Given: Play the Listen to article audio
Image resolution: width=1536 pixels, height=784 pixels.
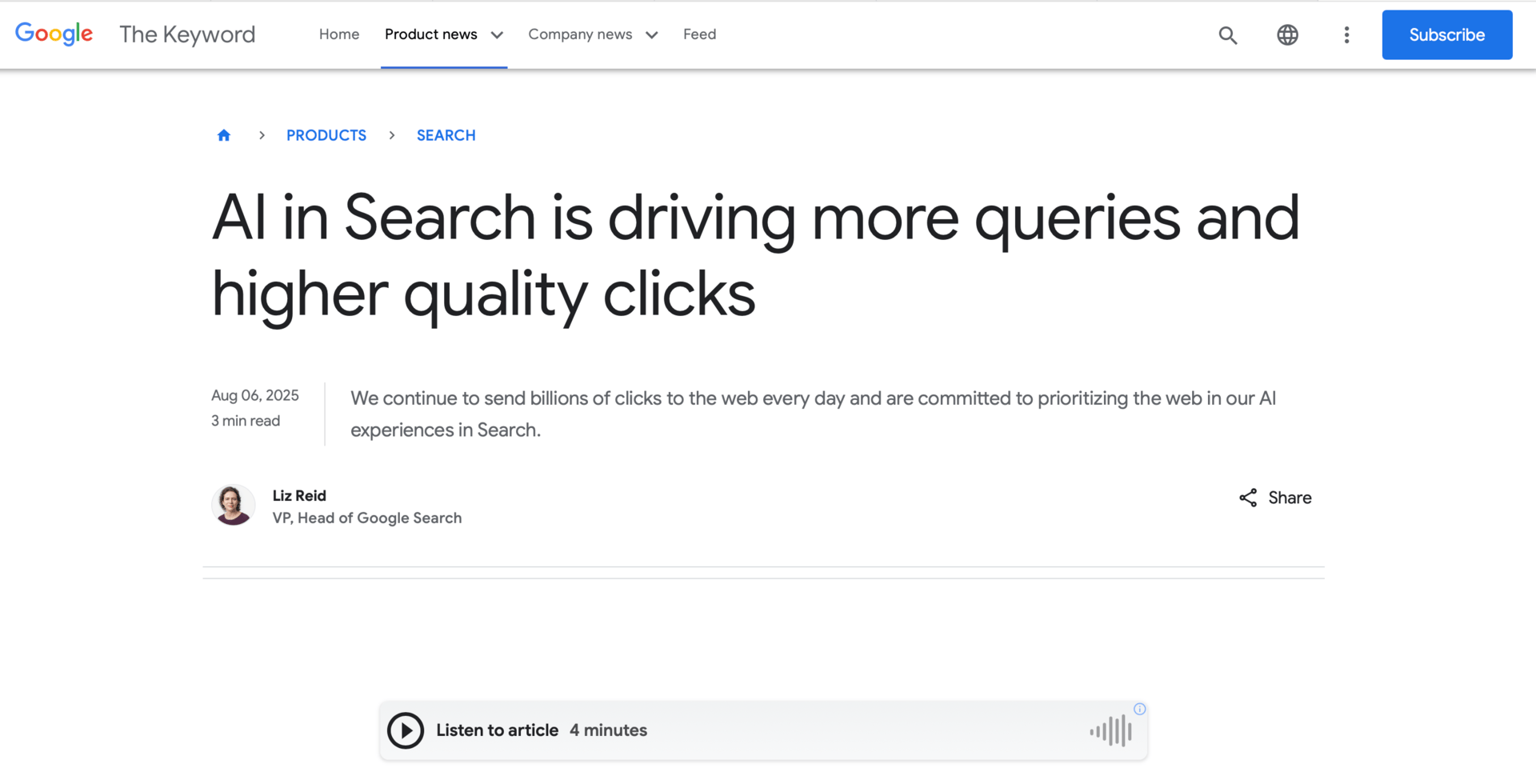Looking at the screenshot, I should point(406,730).
